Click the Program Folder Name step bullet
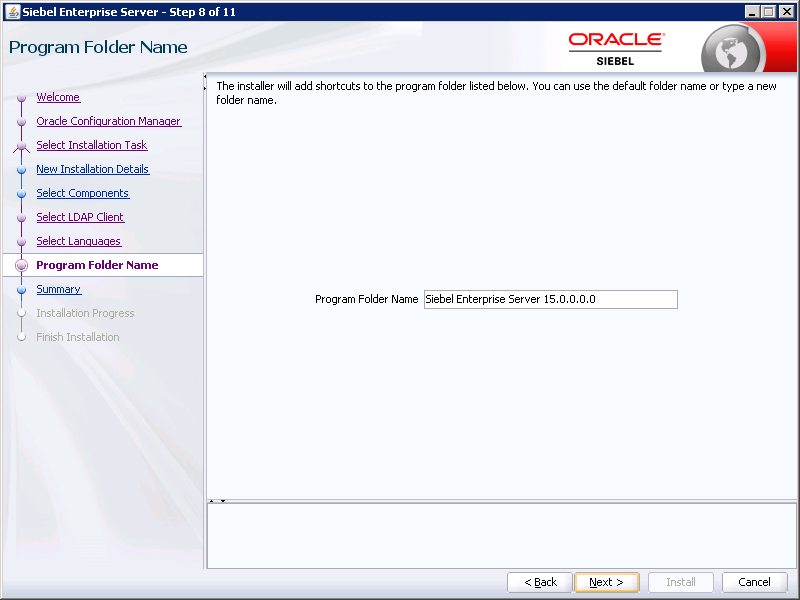Screen dimensions: 800x600 pos(21,265)
